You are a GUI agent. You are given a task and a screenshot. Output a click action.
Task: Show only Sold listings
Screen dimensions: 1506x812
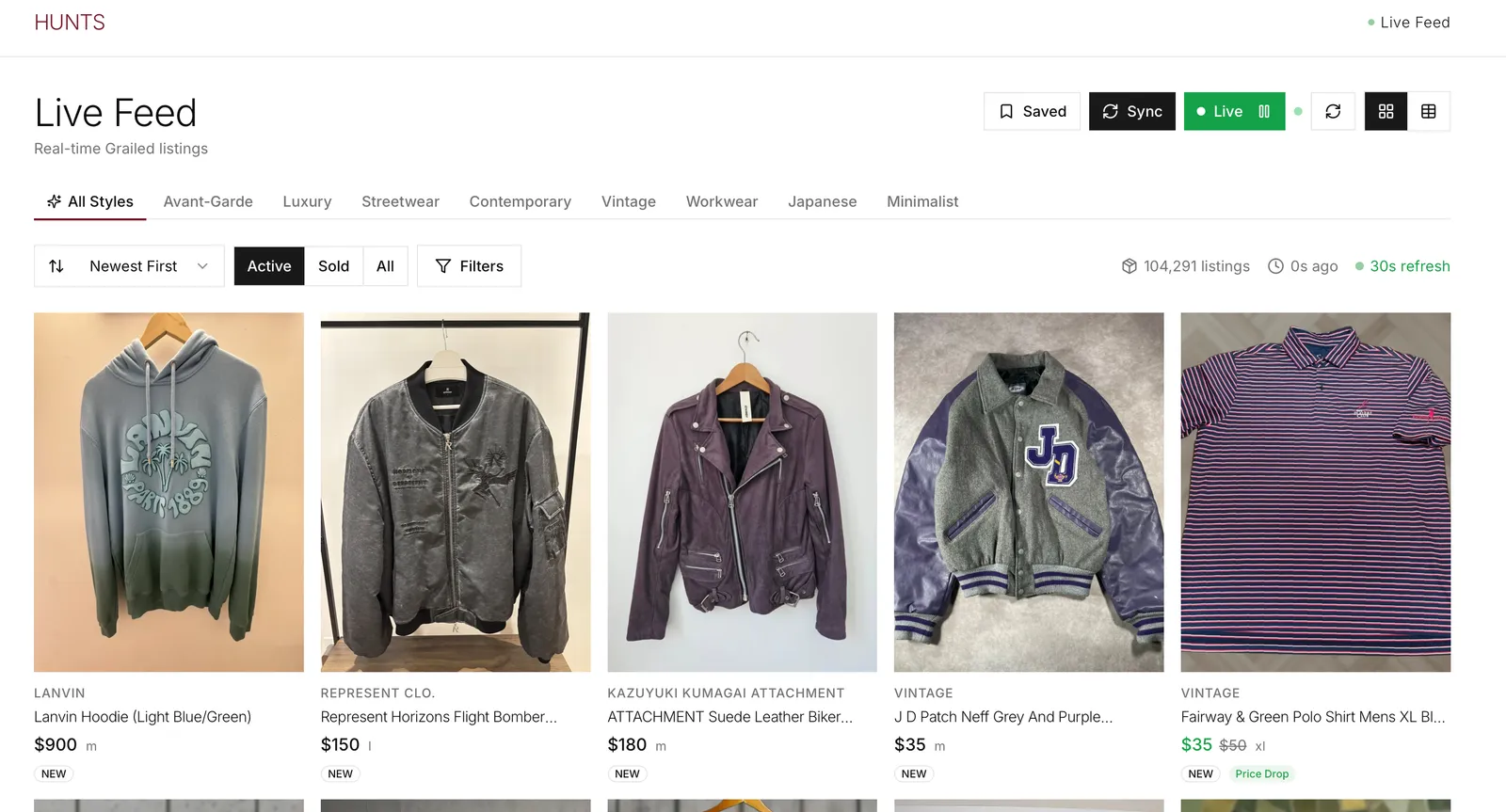click(334, 266)
